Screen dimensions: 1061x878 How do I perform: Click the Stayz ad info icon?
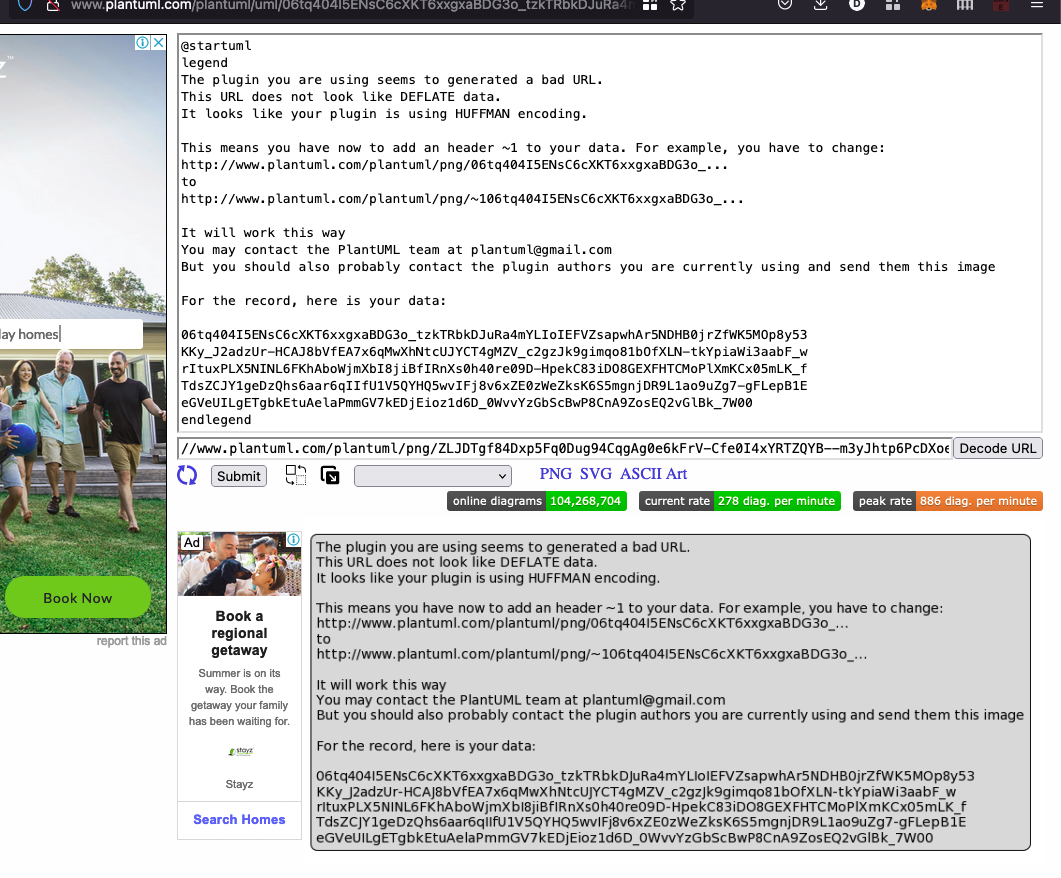(x=294, y=539)
